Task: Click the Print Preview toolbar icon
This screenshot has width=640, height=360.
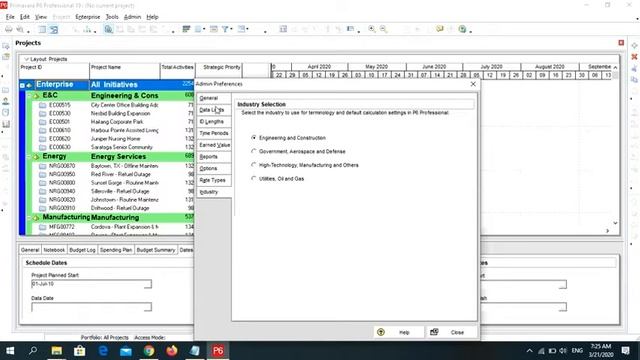Action: point(20,29)
